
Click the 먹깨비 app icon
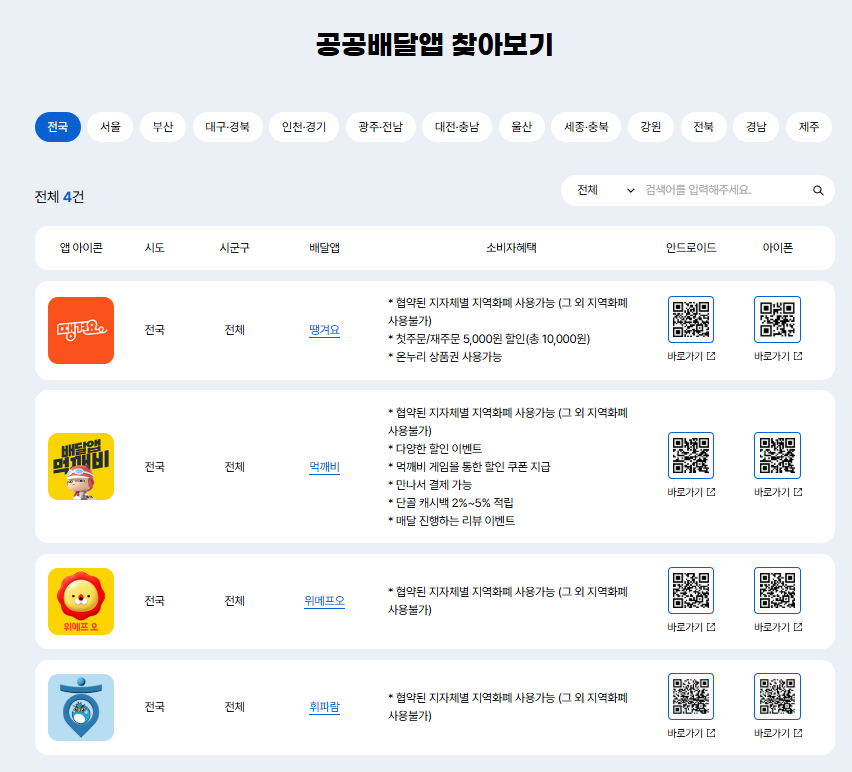80,466
